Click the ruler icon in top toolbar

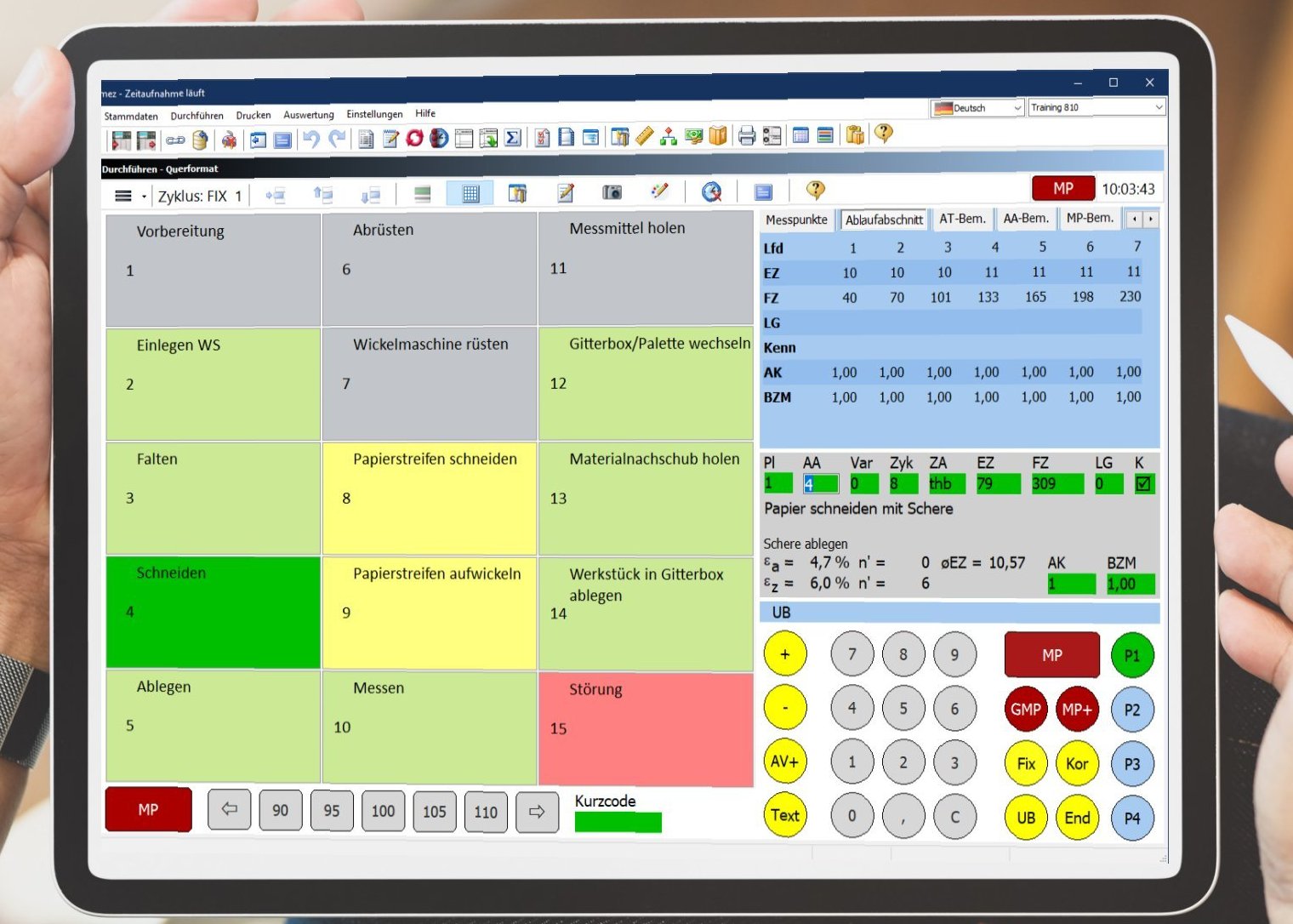[645, 136]
